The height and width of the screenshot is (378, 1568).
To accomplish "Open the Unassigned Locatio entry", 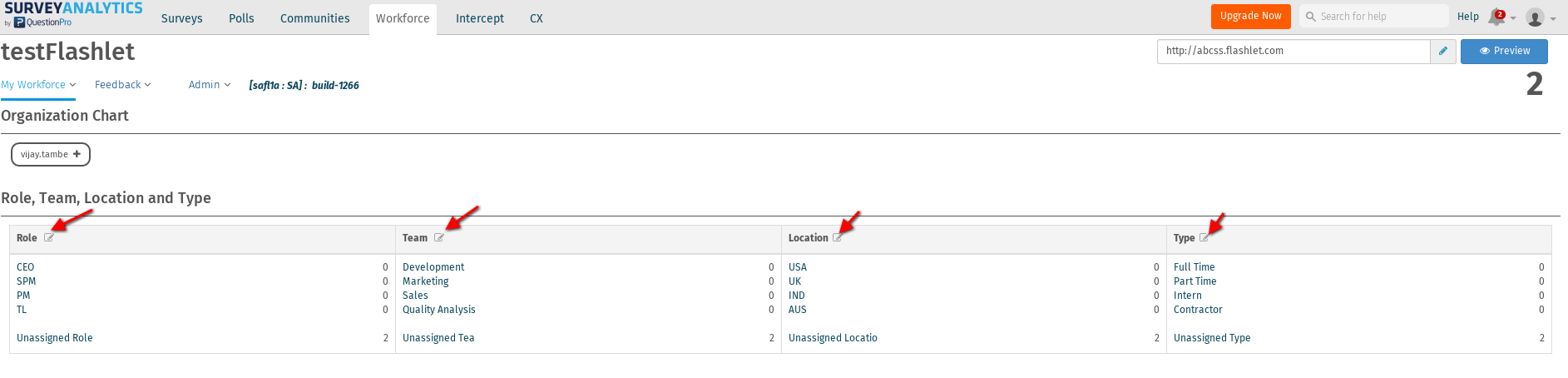I will click(x=833, y=338).
